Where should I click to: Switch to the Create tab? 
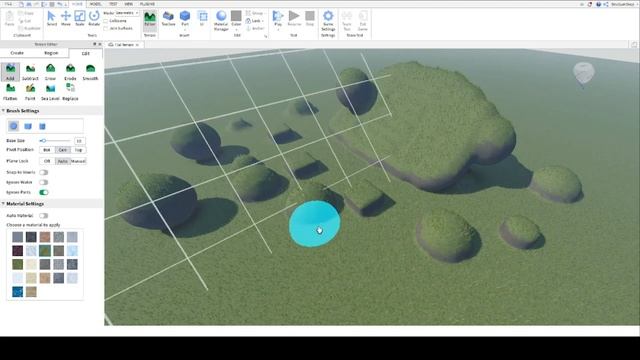[x=17, y=53]
